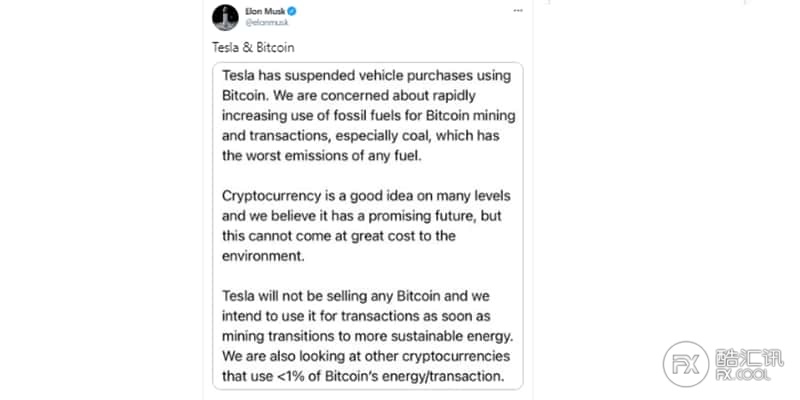Click line mining transitions to more sustainable energy
The image size is (800, 400).
coord(367,336)
